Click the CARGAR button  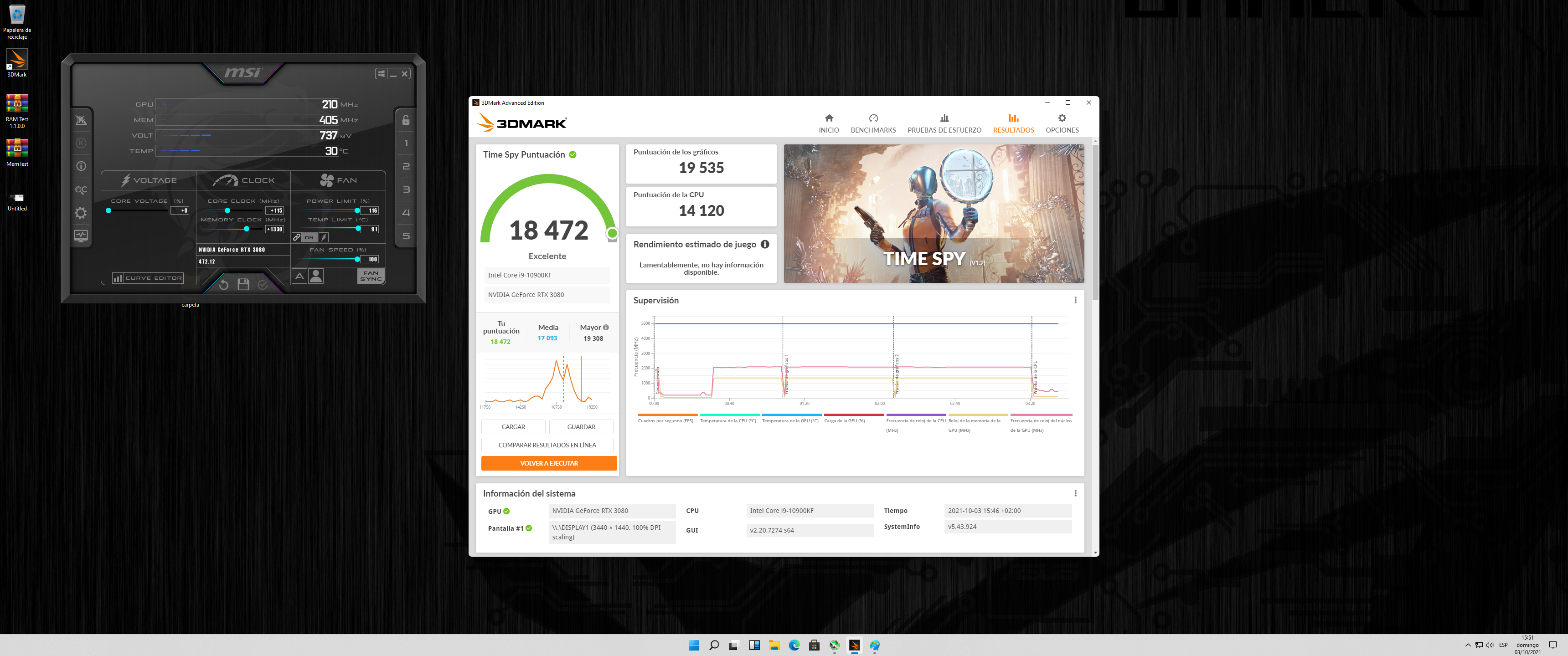[x=513, y=426]
